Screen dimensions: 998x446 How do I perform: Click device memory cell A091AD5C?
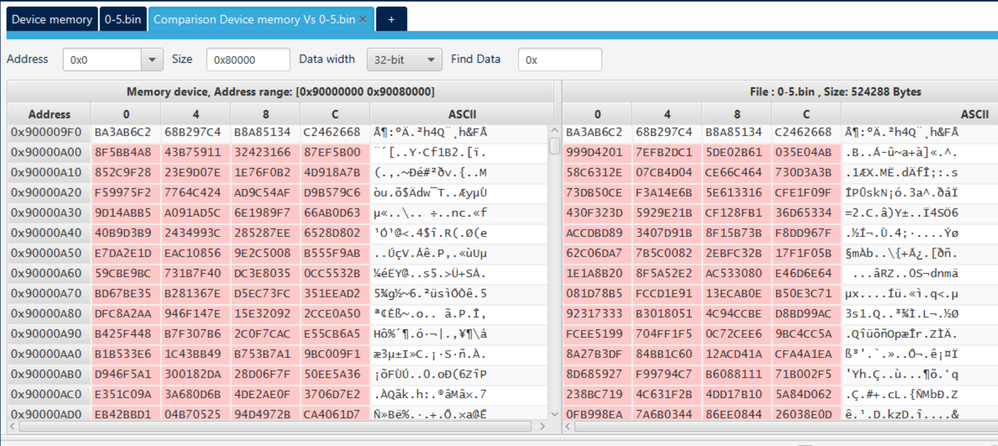point(195,213)
